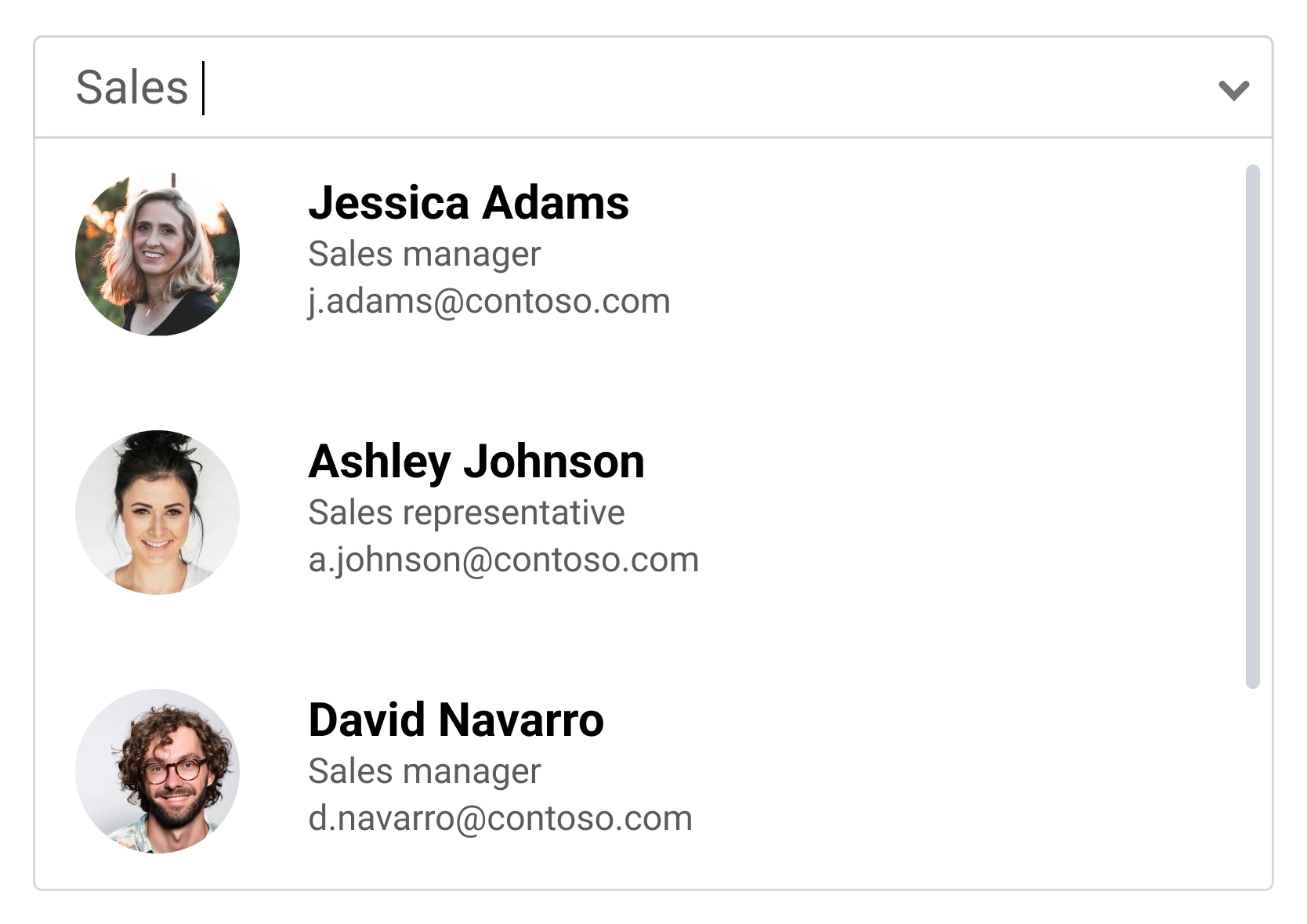The height and width of the screenshot is (924, 1307).
Task: Click Jessica Adams' Sales manager title
Action: point(424,254)
